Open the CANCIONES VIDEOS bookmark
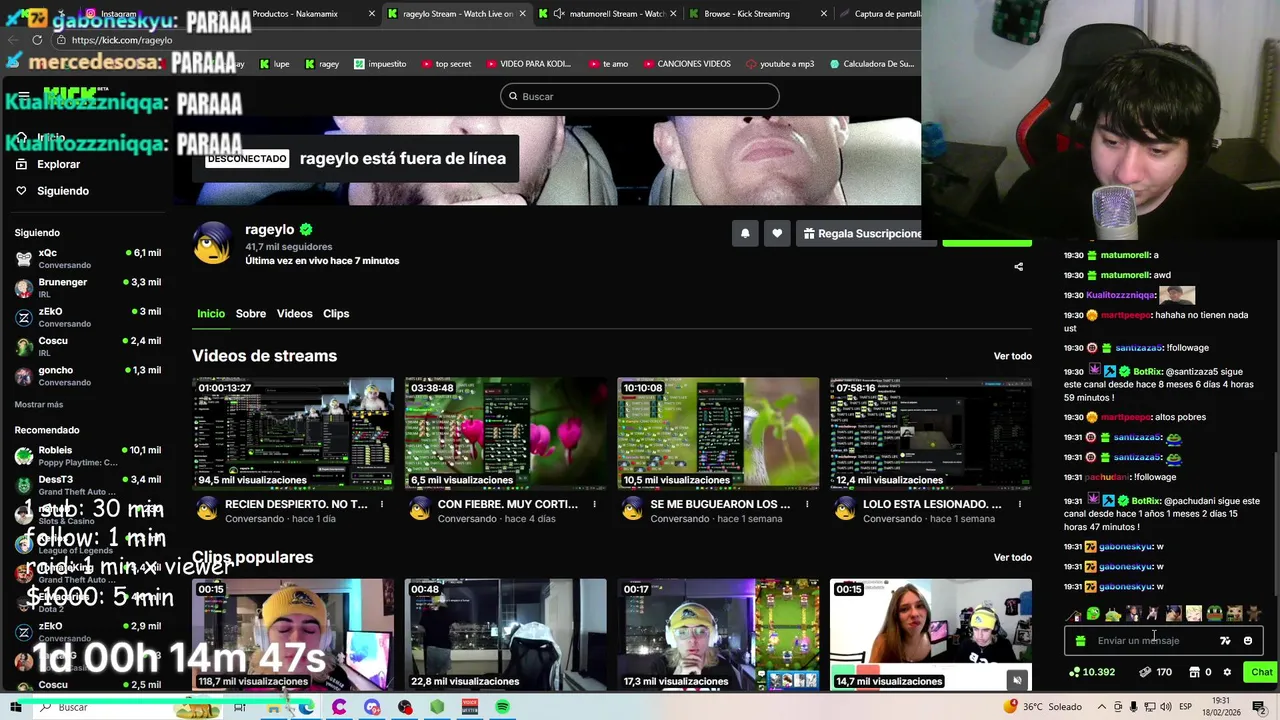Screen dimensions: 1280x720 tap(687, 64)
